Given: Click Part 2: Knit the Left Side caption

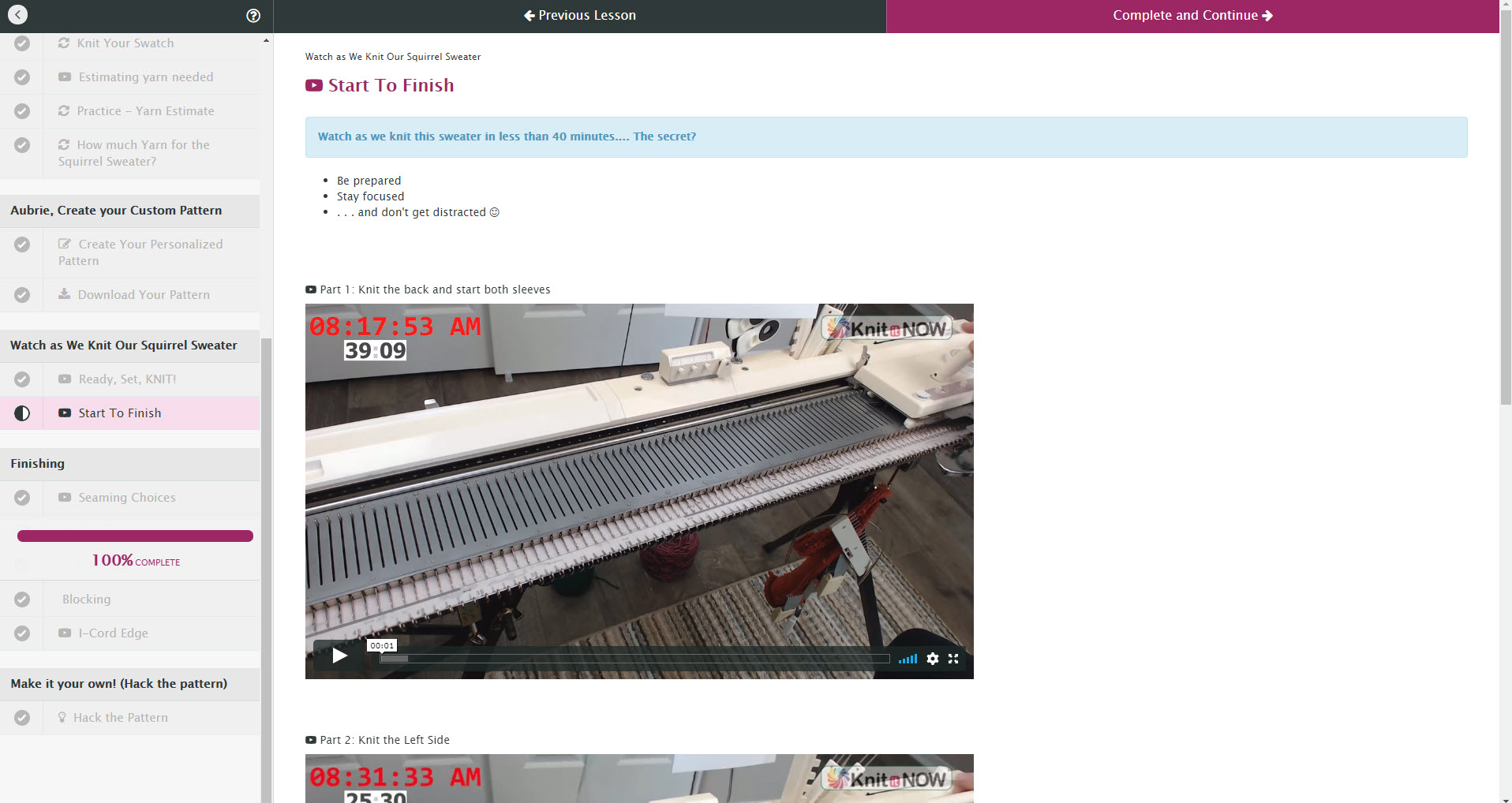Looking at the screenshot, I should tap(384, 740).
